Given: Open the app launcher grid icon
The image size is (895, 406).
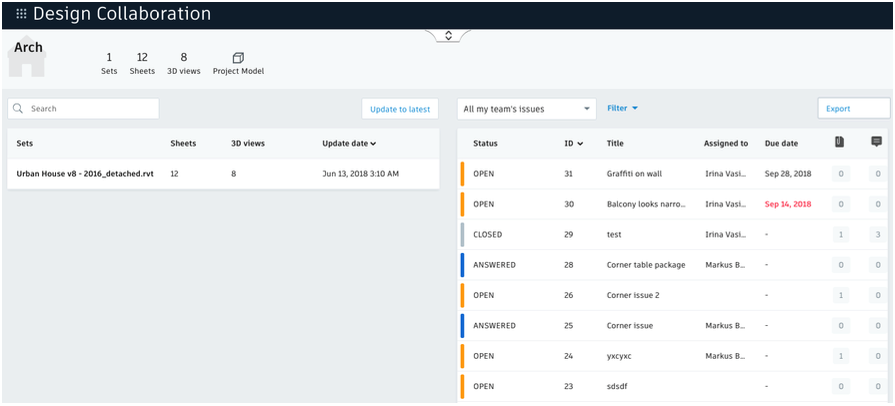Looking at the screenshot, I should click(x=21, y=14).
